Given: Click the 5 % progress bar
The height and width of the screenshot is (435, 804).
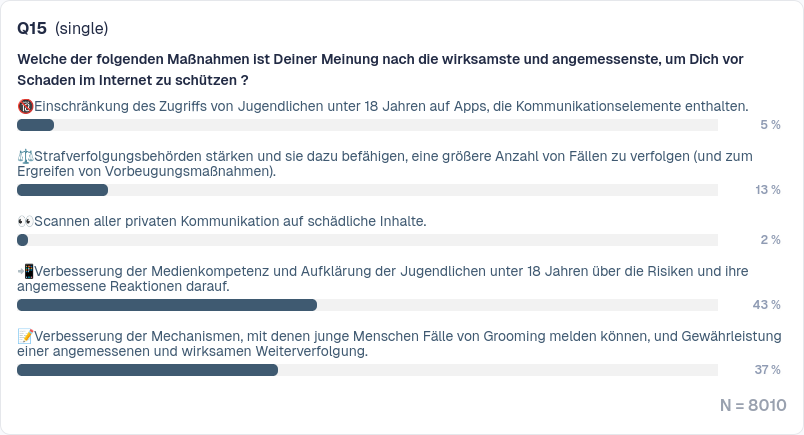Looking at the screenshot, I should coord(367,125).
